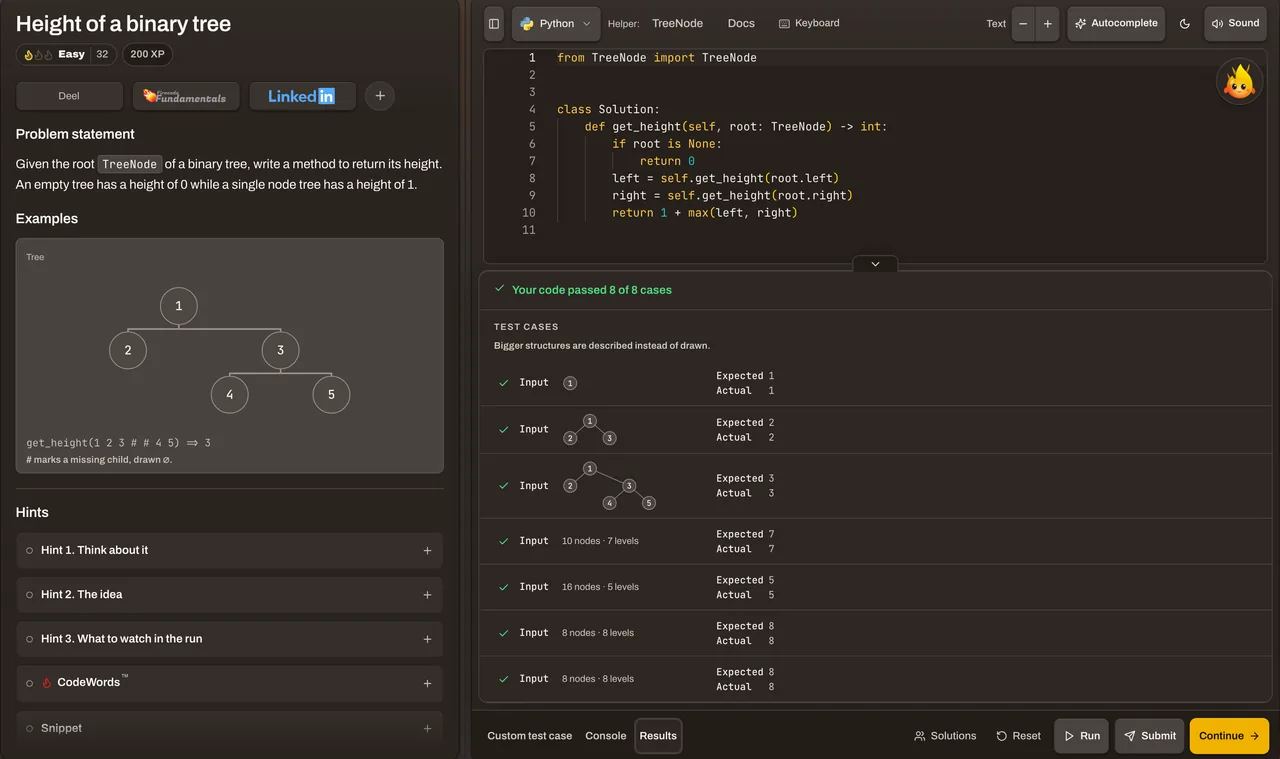This screenshot has height=759, width=1280.
Task: Decrease editor text size with minus
Action: coord(1023,24)
